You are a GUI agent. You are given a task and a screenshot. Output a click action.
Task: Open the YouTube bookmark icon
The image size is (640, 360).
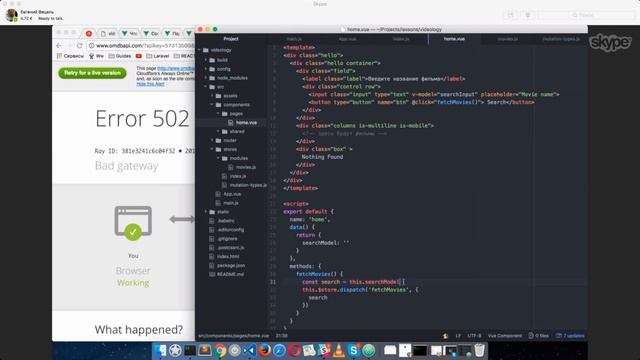(x=139, y=56)
